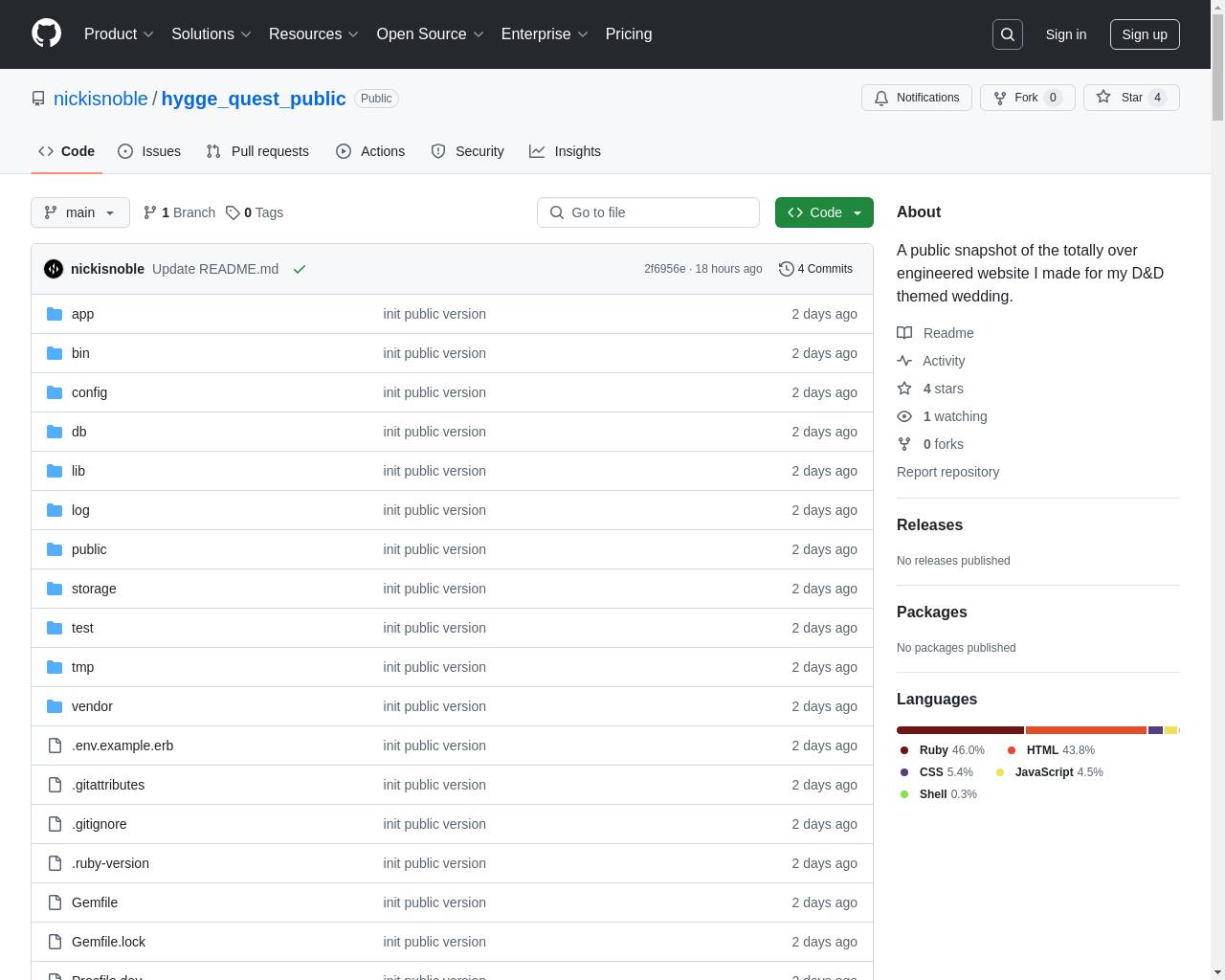Open commit hash 2f6956e
The image size is (1225, 980).
[664, 269]
